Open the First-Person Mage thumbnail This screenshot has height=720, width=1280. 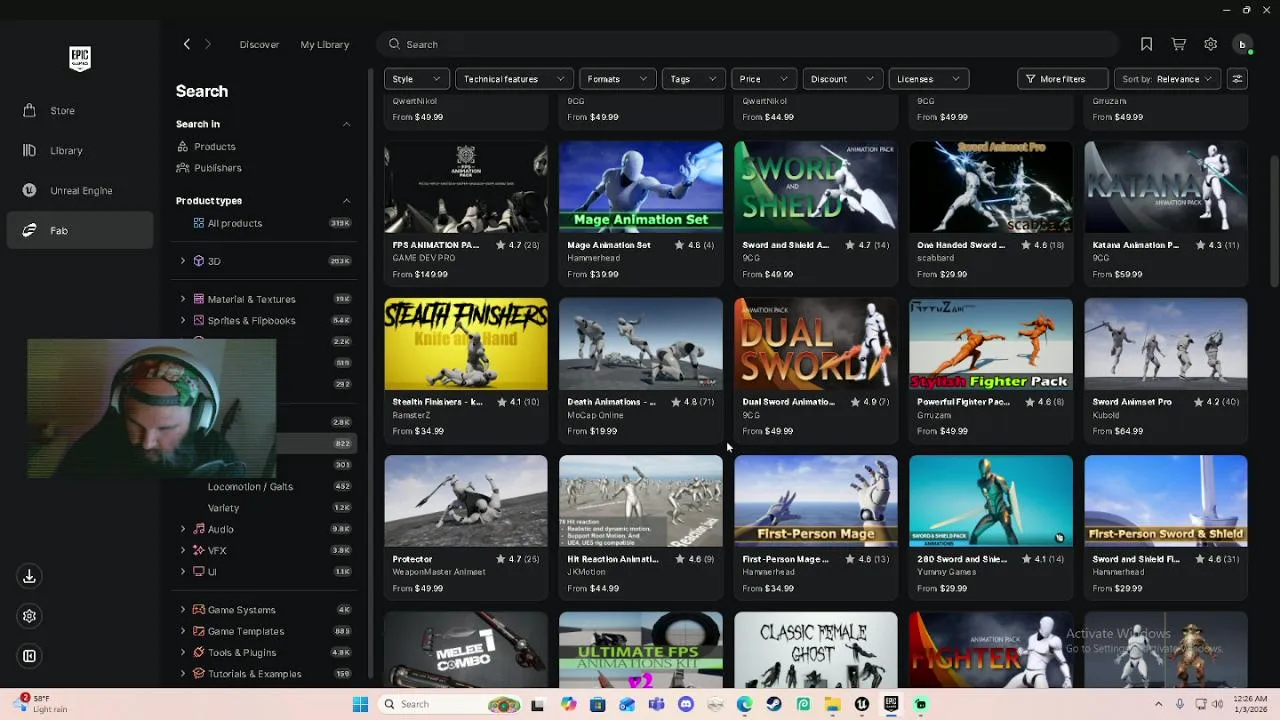[x=816, y=501]
